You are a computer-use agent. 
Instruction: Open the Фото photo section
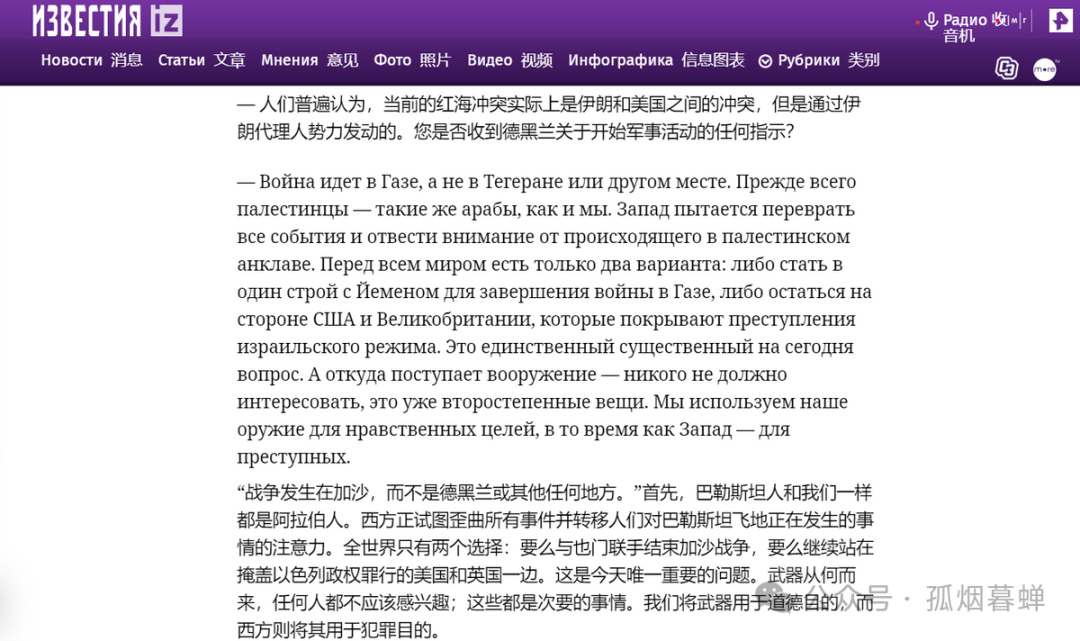pyautogui.click(x=412, y=61)
